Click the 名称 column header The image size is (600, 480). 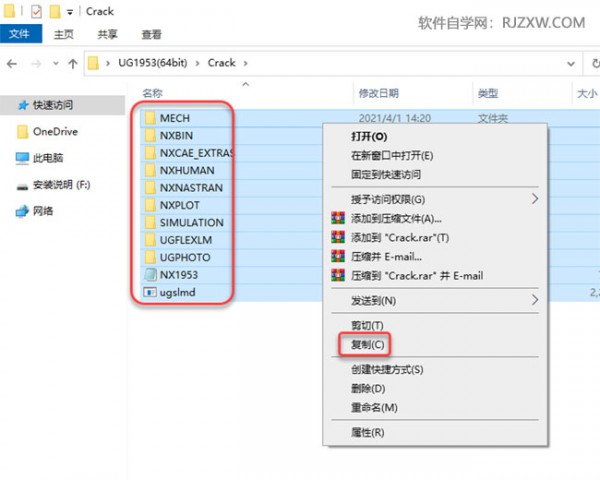[x=152, y=93]
